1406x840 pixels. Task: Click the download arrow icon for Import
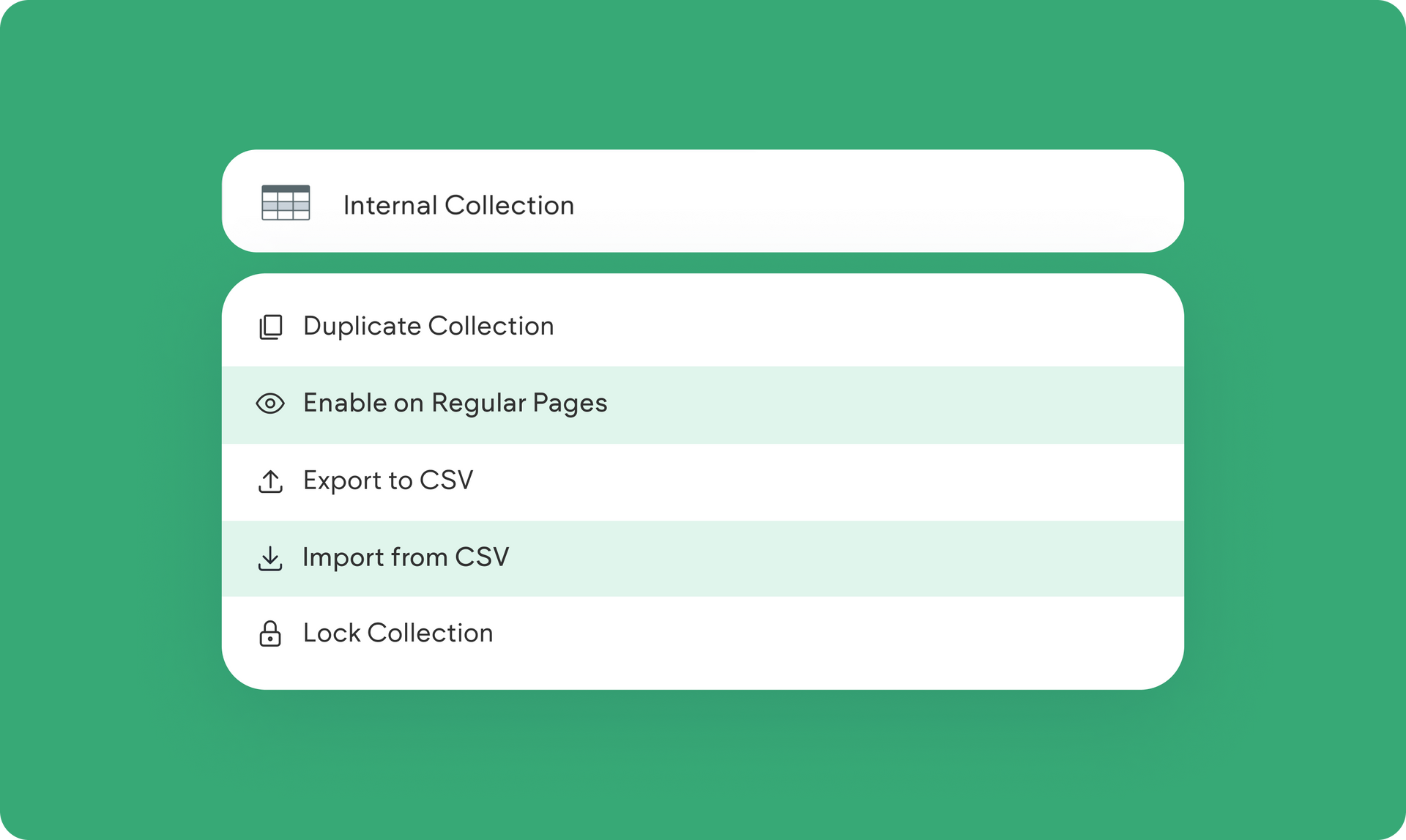270,558
